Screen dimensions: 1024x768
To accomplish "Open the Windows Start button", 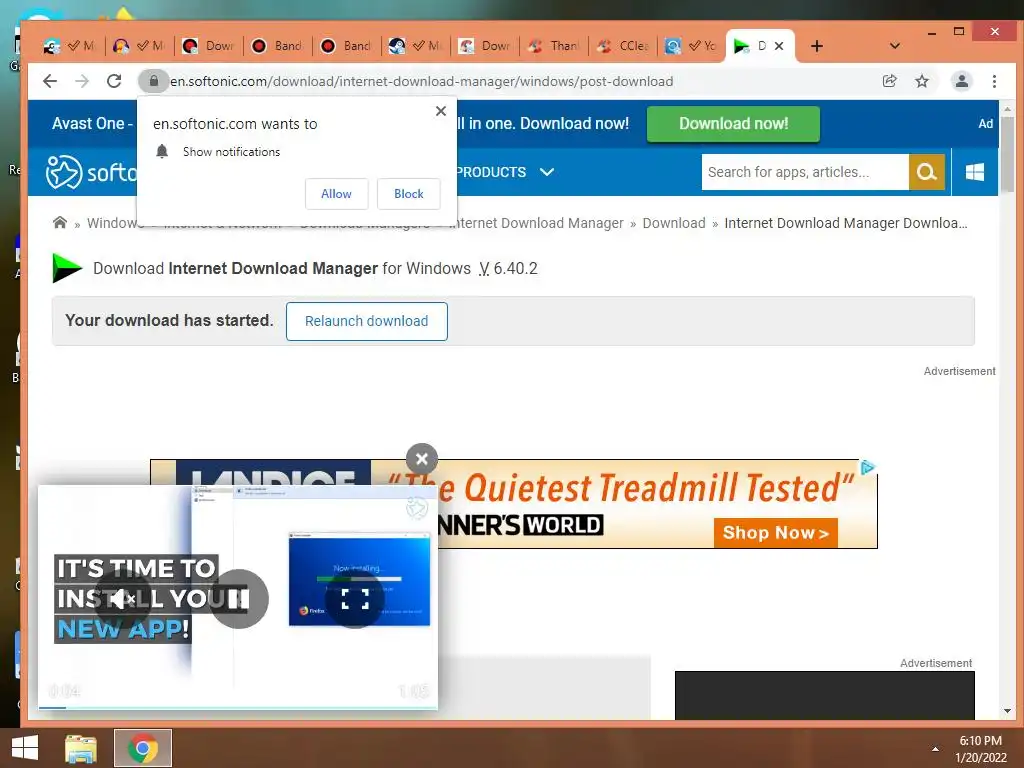I will point(25,748).
